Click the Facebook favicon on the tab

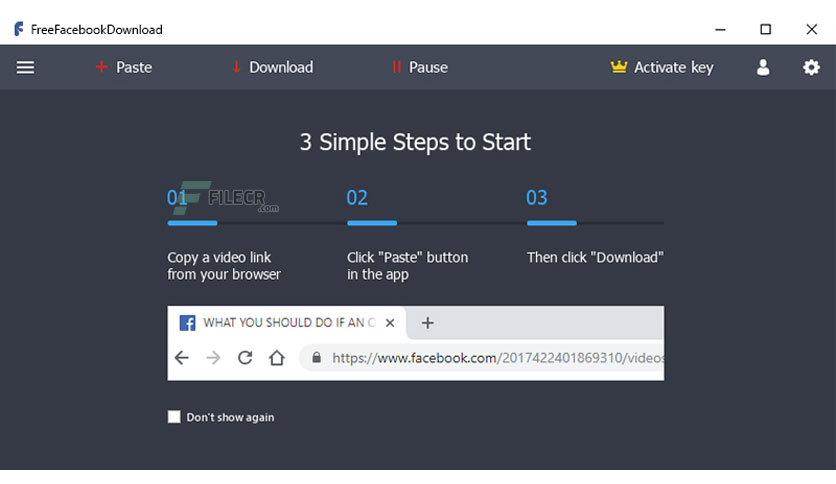pos(187,322)
